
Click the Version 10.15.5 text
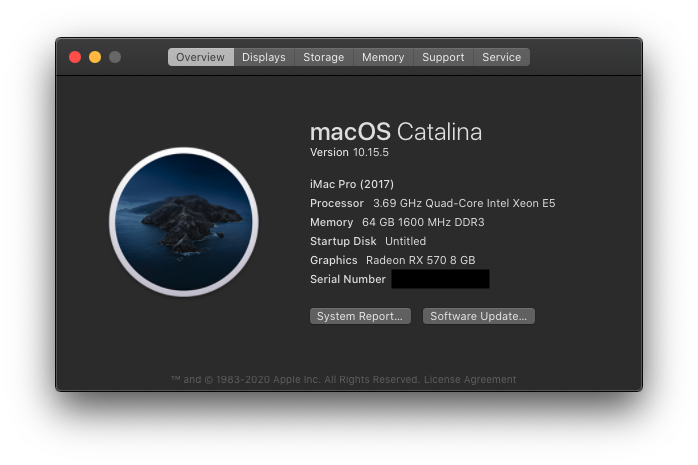(349, 152)
